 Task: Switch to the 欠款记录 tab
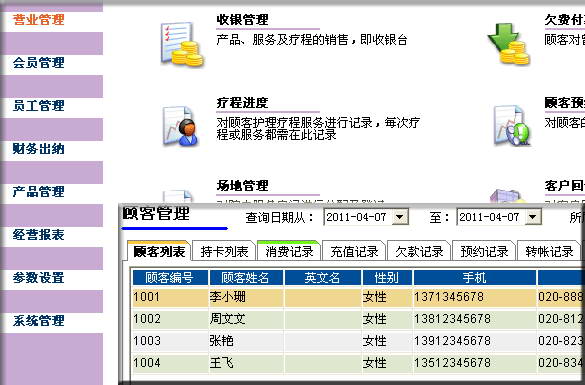click(x=419, y=251)
